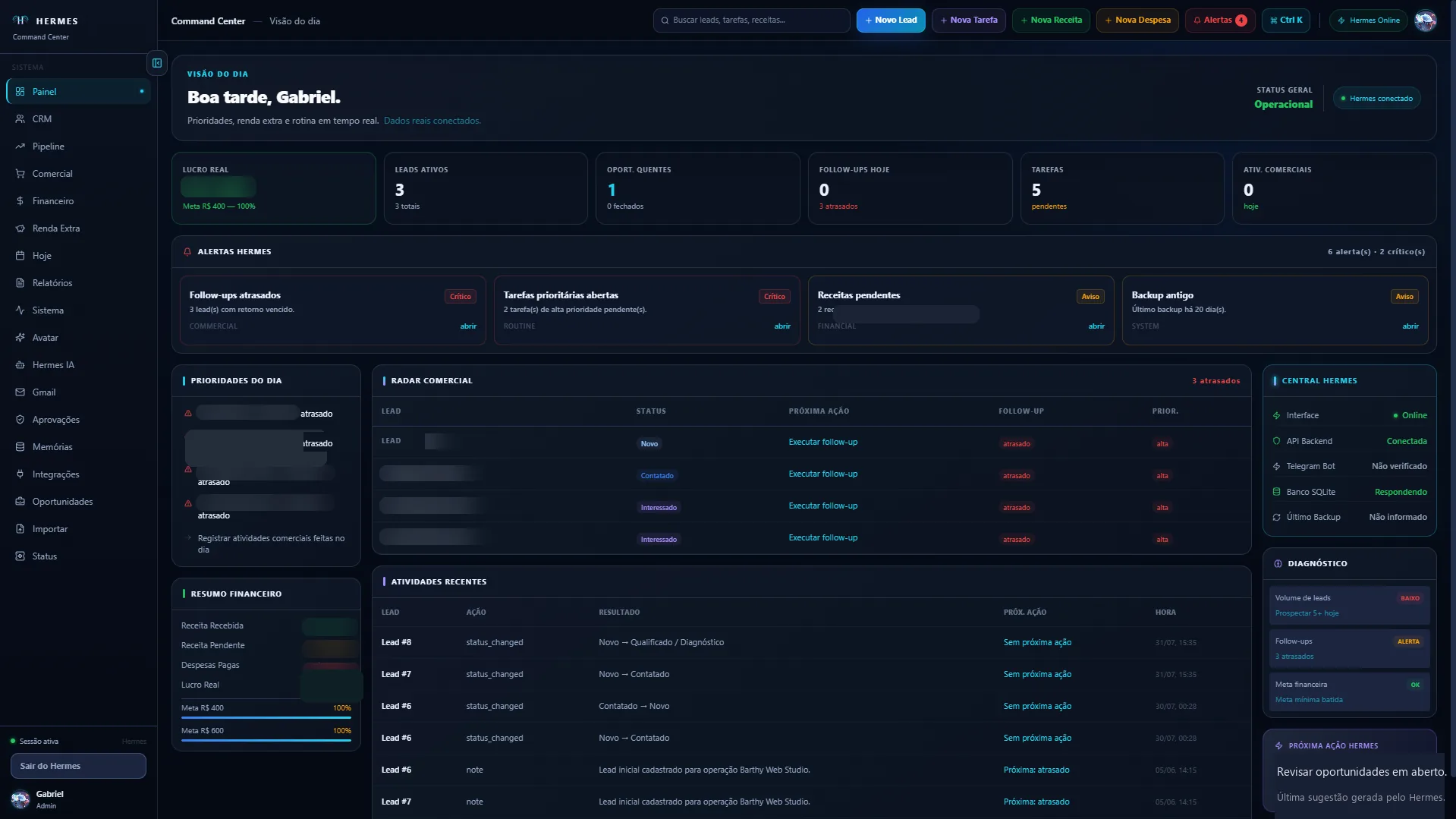Open the Pipeline section
The image size is (1456, 819).
(x=78, y=146)
